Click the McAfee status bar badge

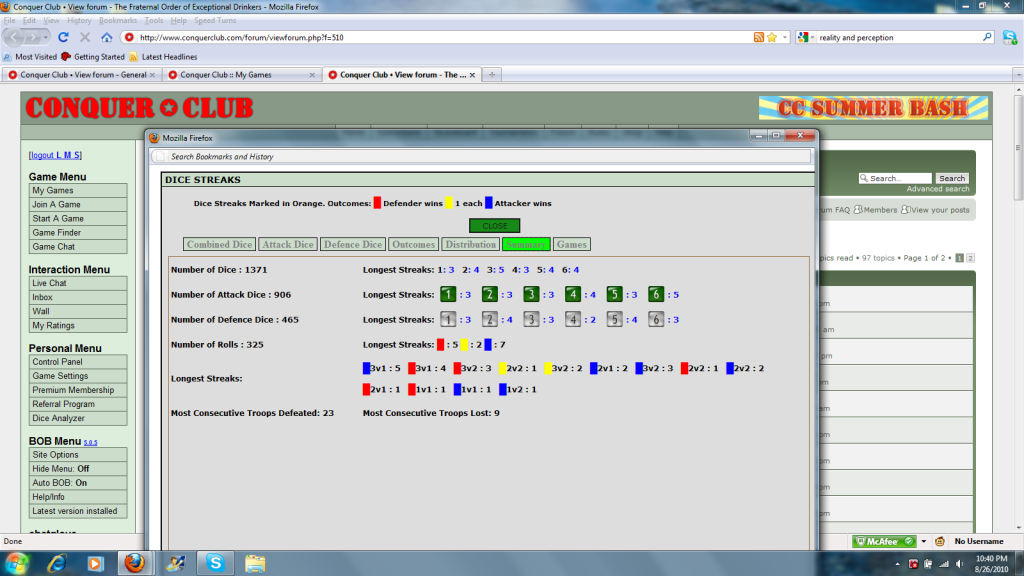coord(884,541)
